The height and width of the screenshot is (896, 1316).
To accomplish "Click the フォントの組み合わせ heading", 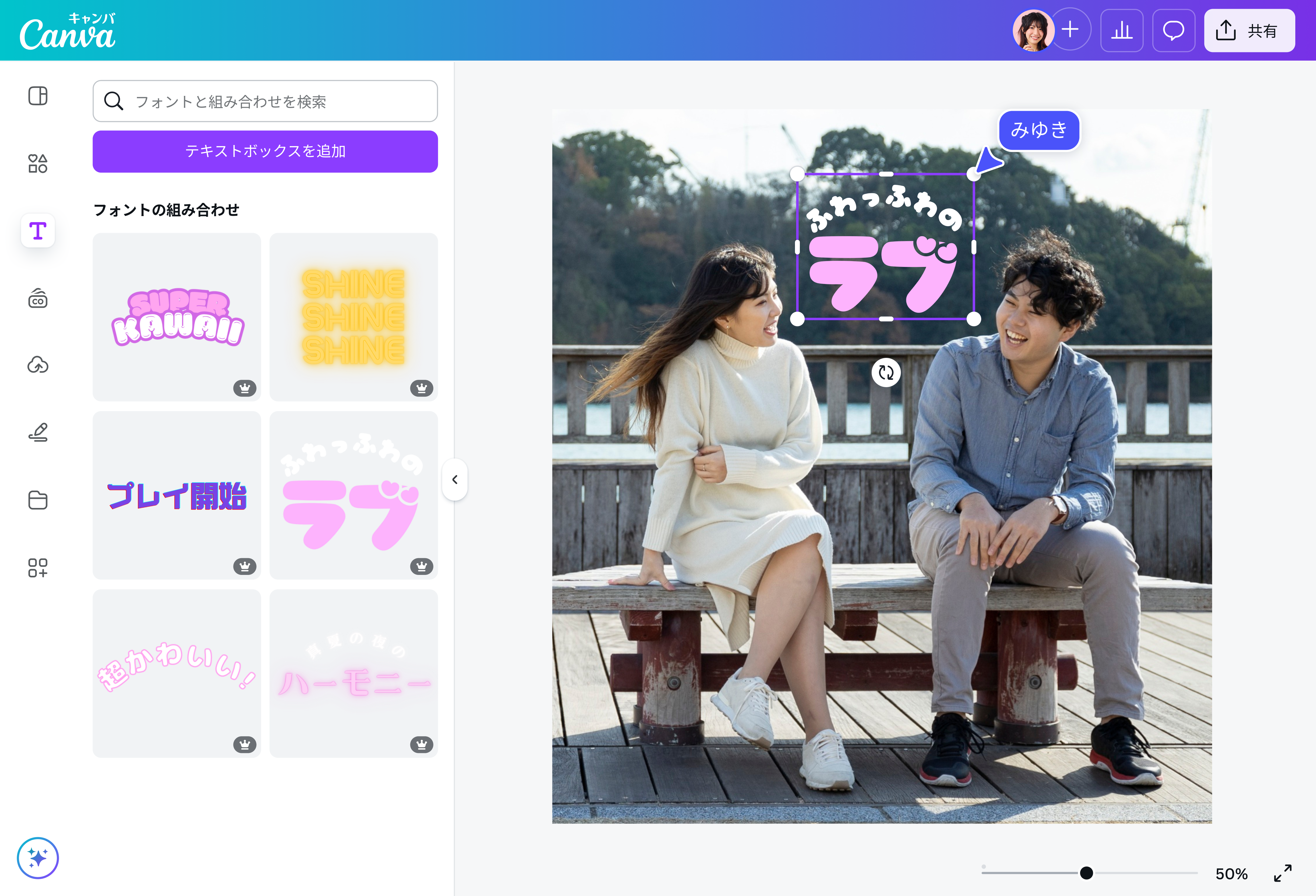I will 166,210.
